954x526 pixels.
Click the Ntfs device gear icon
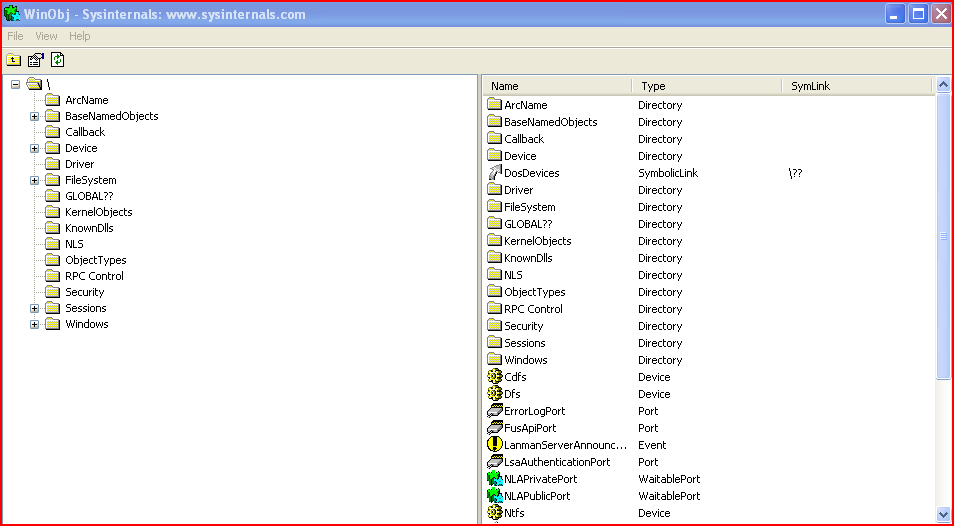[x=495, y=513]
